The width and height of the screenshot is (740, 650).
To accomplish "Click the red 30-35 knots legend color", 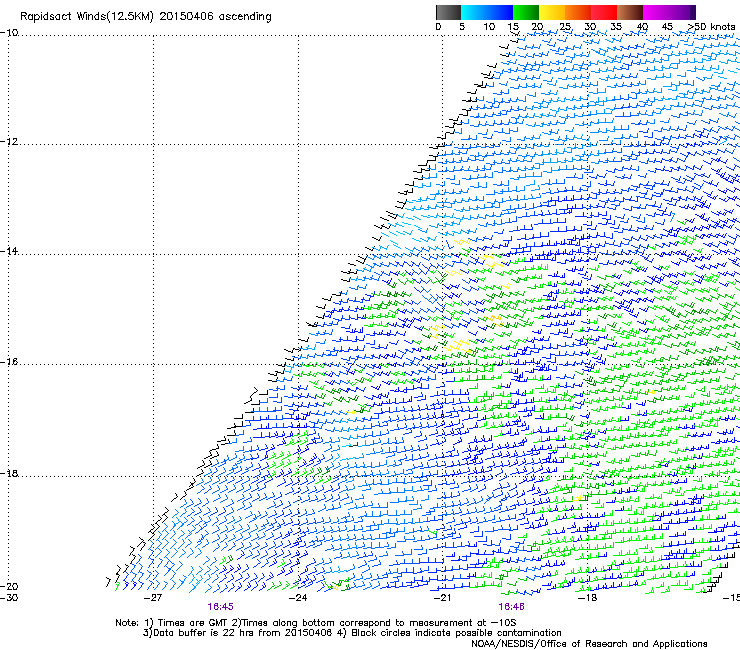I will pyautogui.click(x=604, y=12).
